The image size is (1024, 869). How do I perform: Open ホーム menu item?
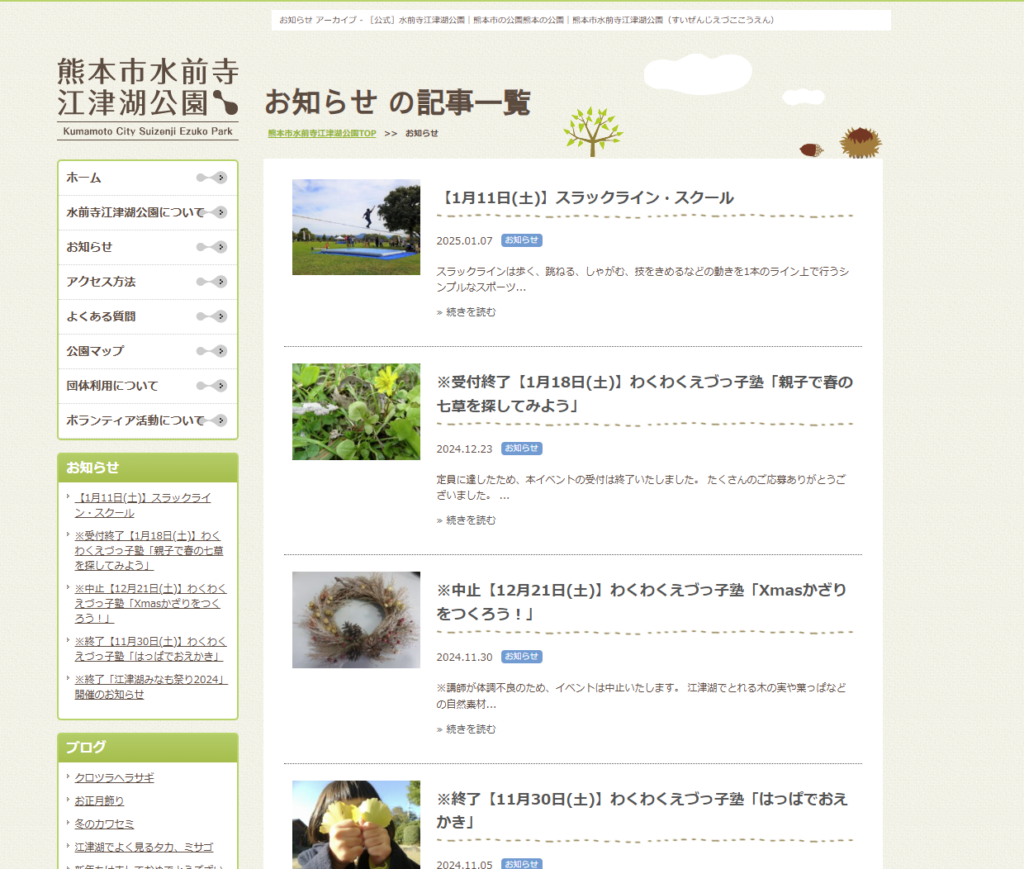coord(148,178)
